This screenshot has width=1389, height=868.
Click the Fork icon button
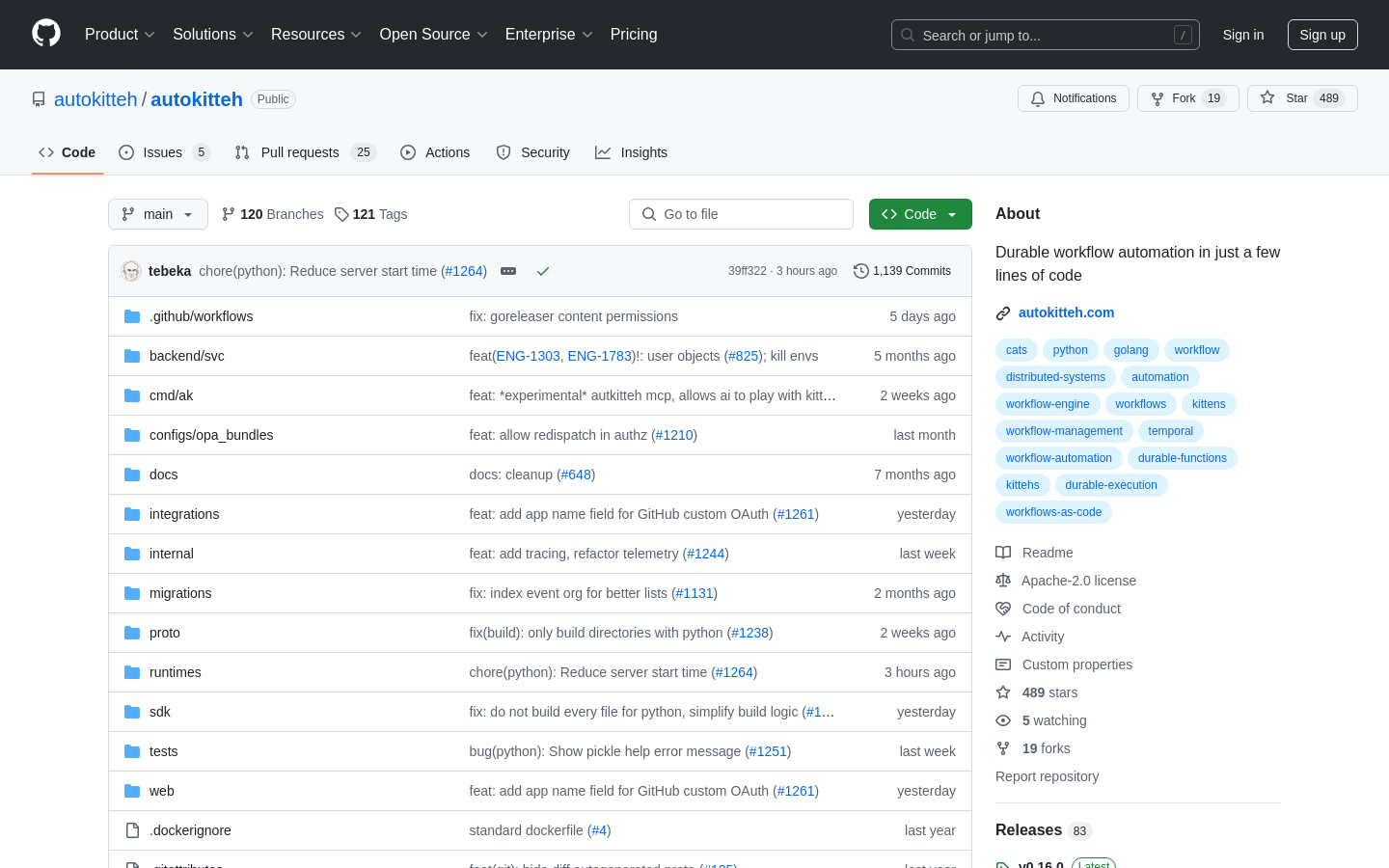pyautogui.click(x=1157, y=98)
